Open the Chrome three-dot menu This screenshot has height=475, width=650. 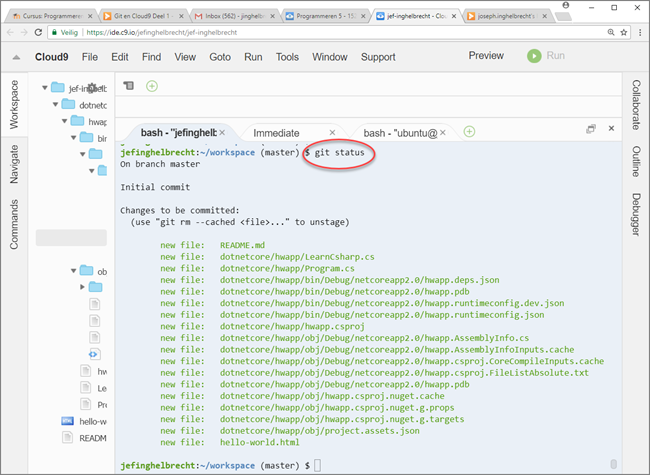(x=640, y=32)
